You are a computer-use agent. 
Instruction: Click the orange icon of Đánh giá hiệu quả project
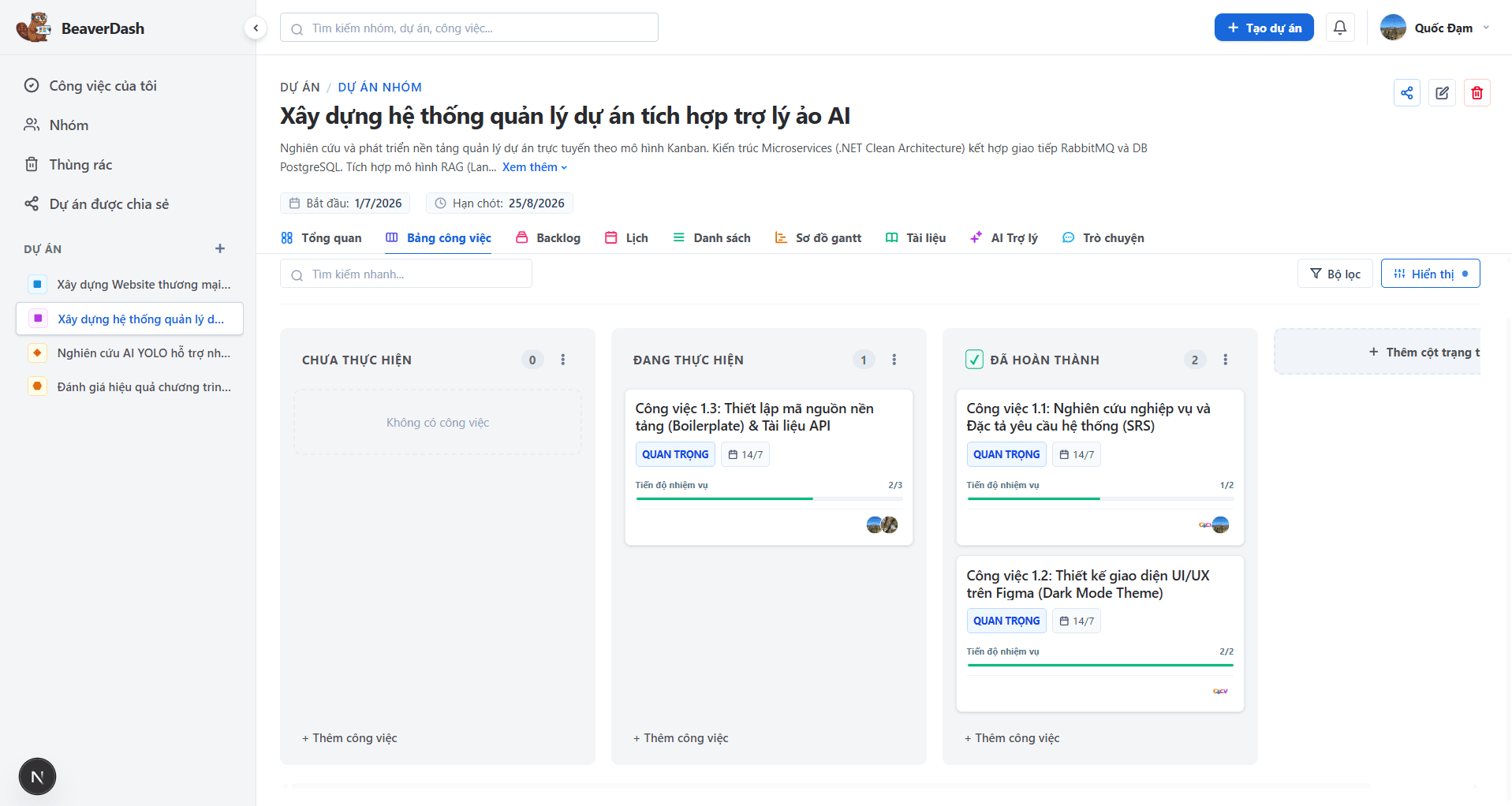(x=37, y=386)
